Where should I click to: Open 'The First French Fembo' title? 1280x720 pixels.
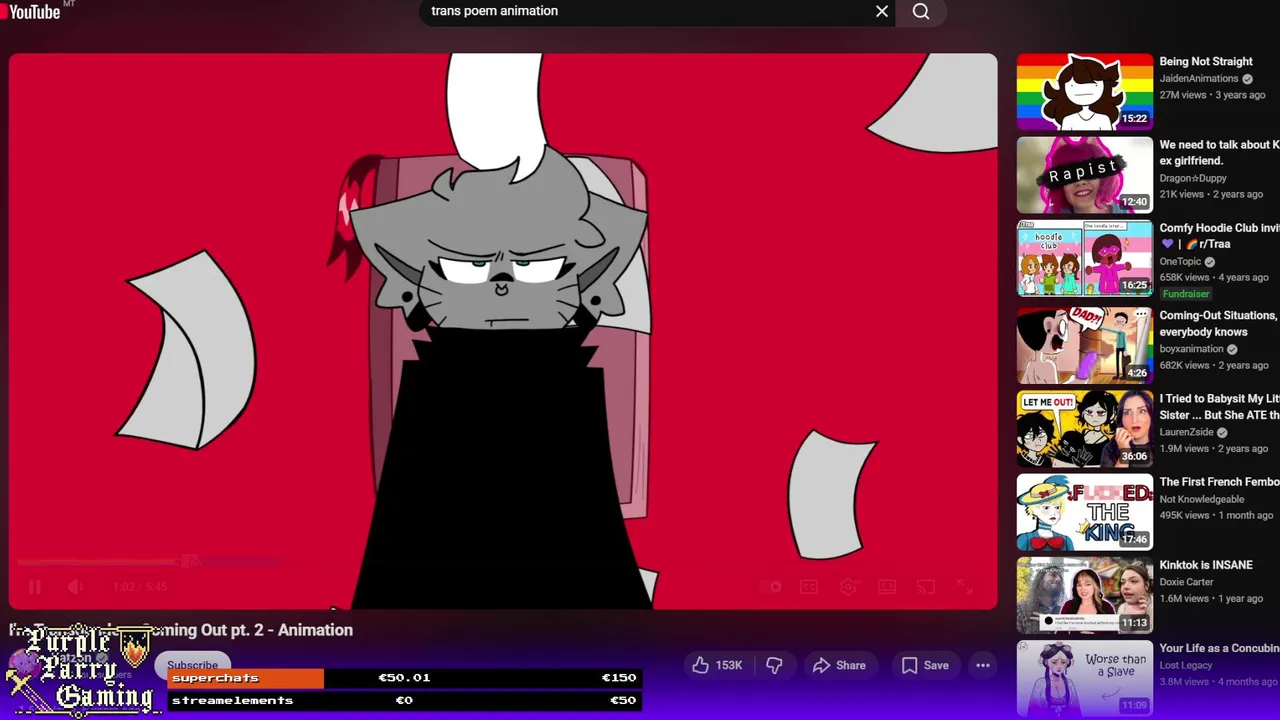coord(1220,482)
